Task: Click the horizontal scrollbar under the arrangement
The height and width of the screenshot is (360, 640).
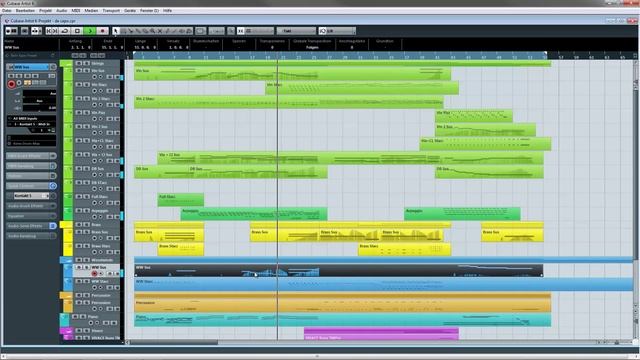Action: coord(173,342)
